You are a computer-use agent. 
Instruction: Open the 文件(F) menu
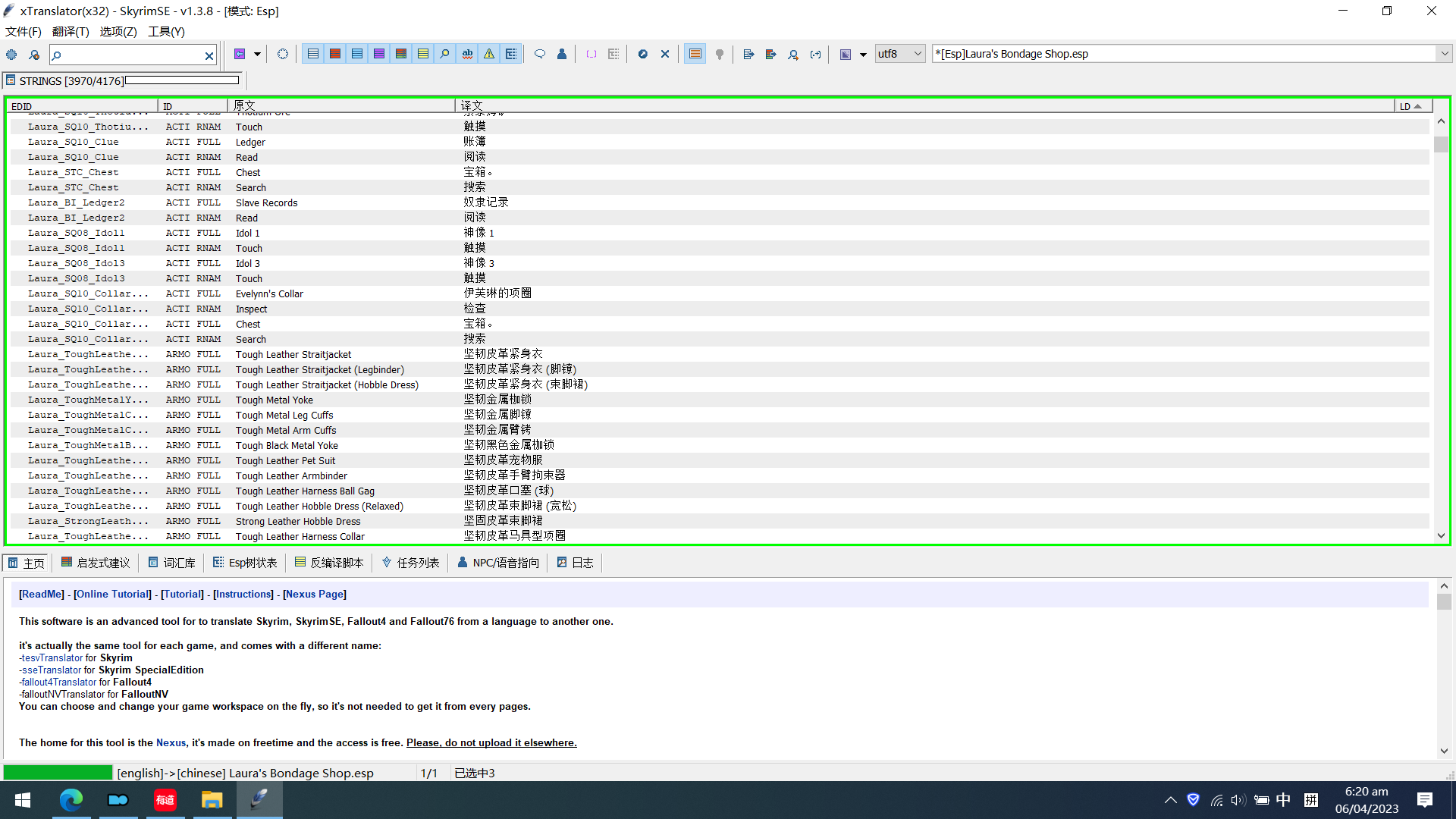pyautogui.click(x=24, y=31)
